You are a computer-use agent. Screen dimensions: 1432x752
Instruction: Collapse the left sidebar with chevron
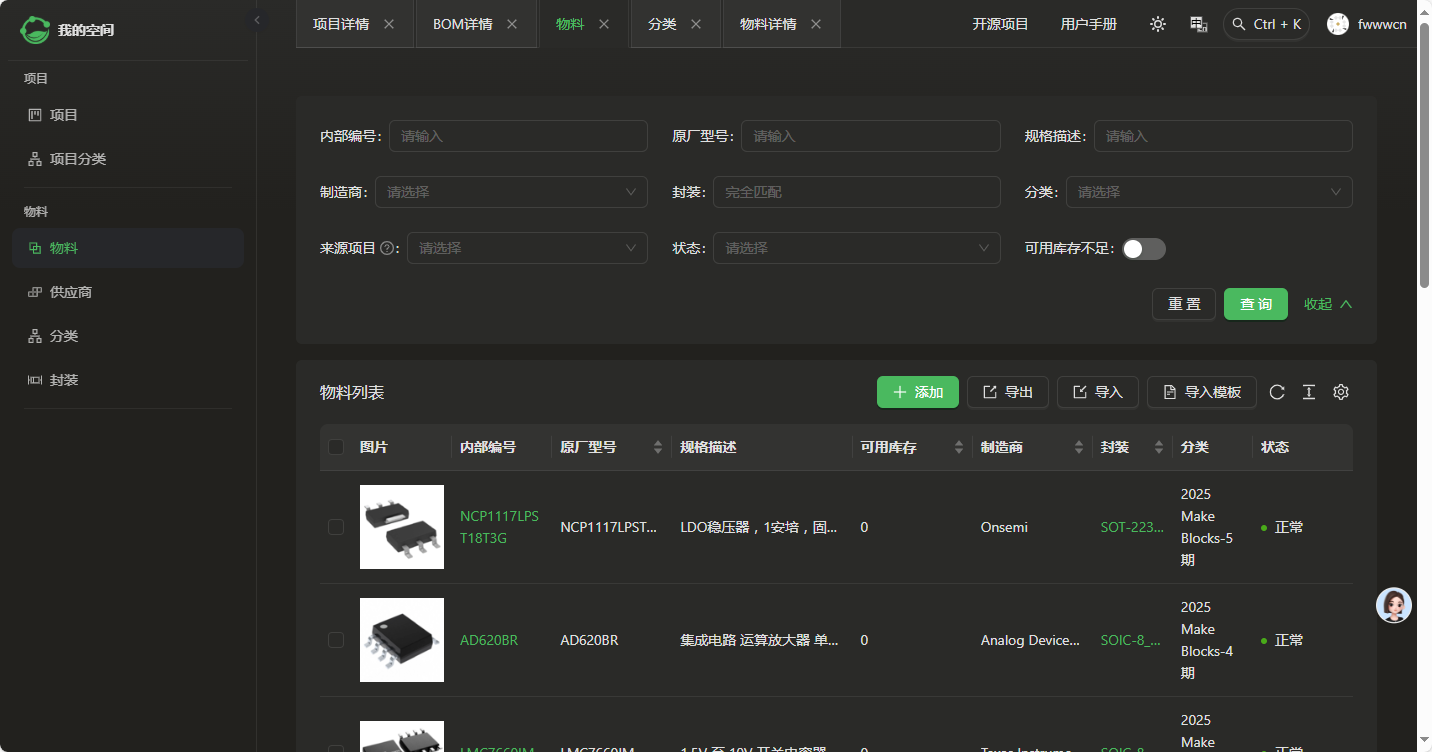point(257,20)
